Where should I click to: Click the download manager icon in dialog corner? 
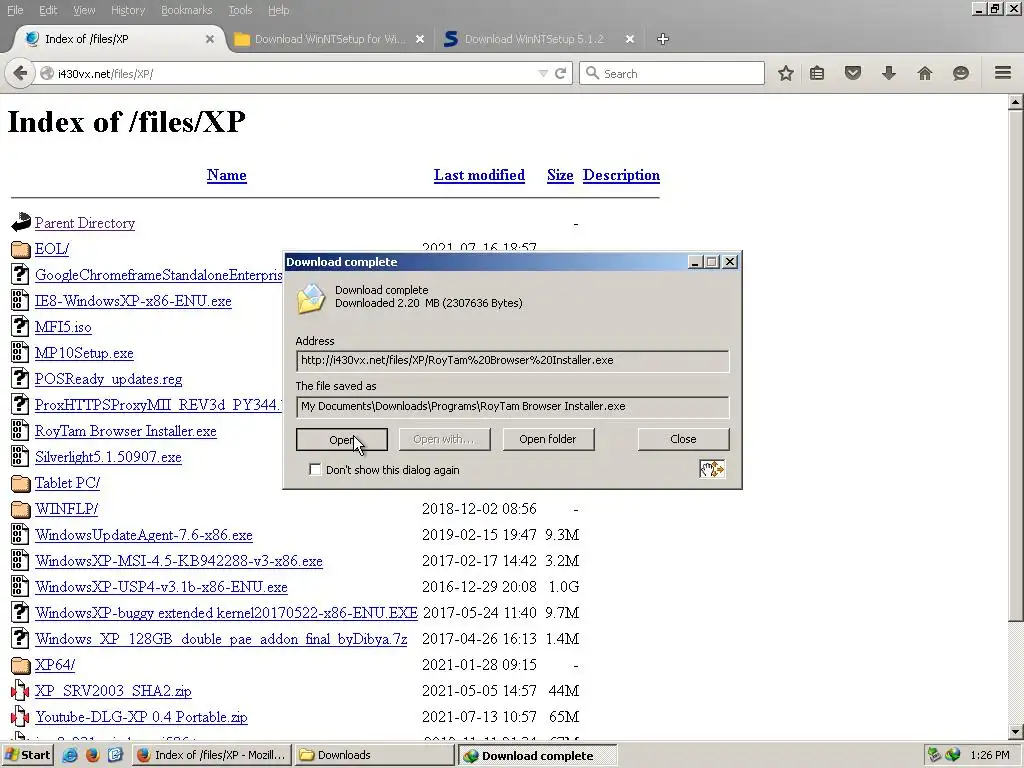click(x=712, y=469)
